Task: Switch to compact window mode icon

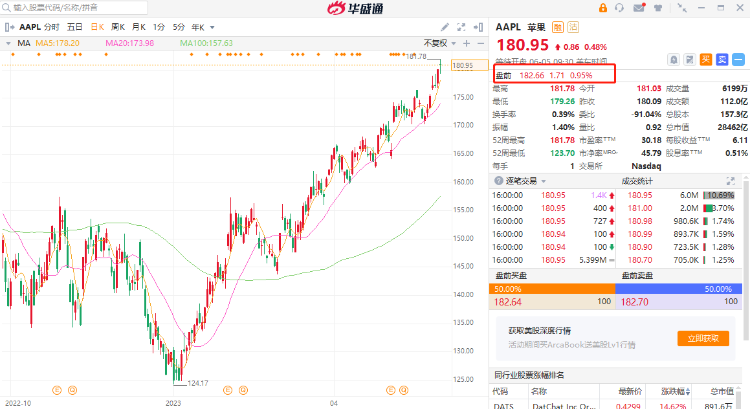Action: (x=682, y=8)
